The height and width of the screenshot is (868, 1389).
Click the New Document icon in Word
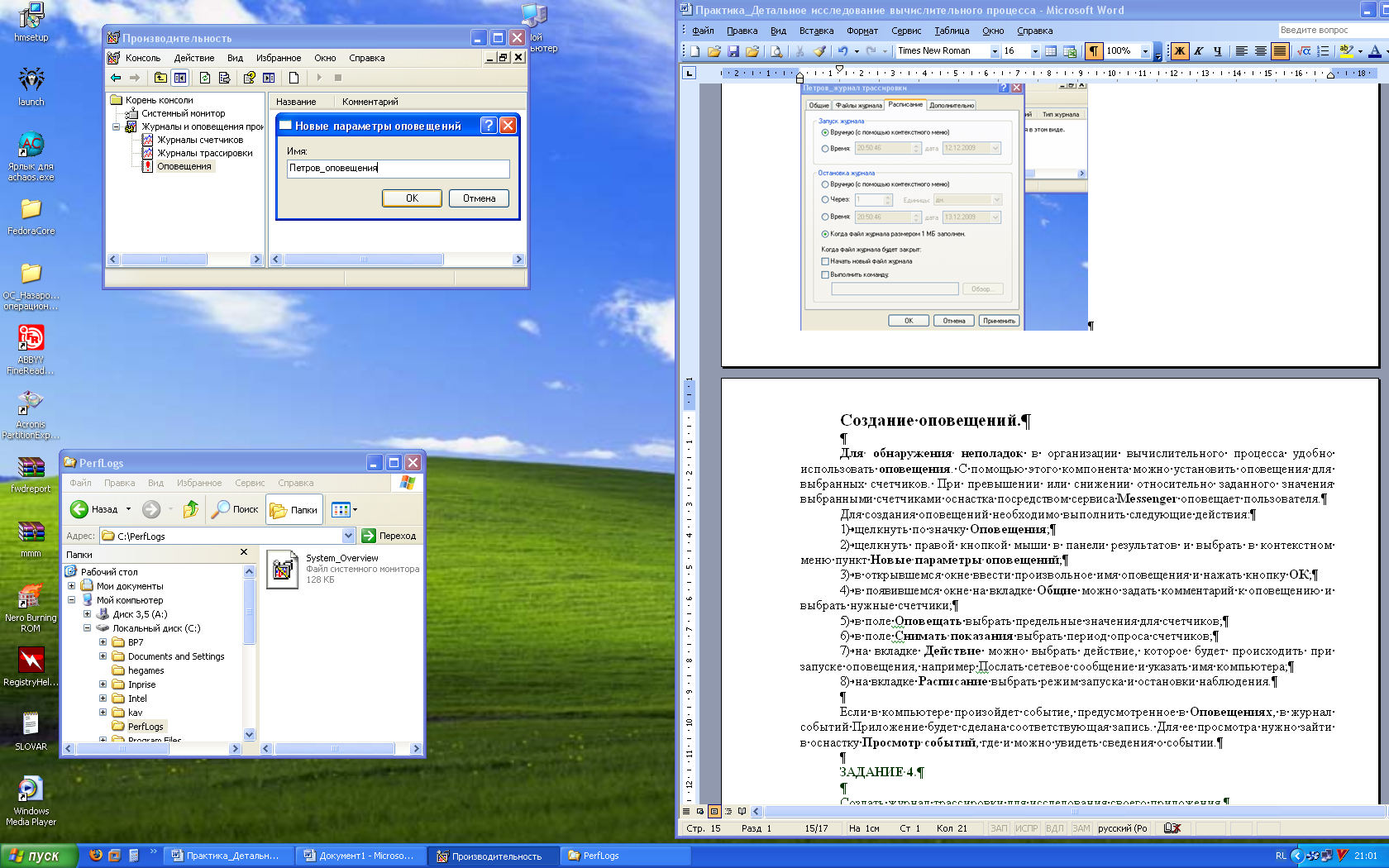tap(695, 51)
